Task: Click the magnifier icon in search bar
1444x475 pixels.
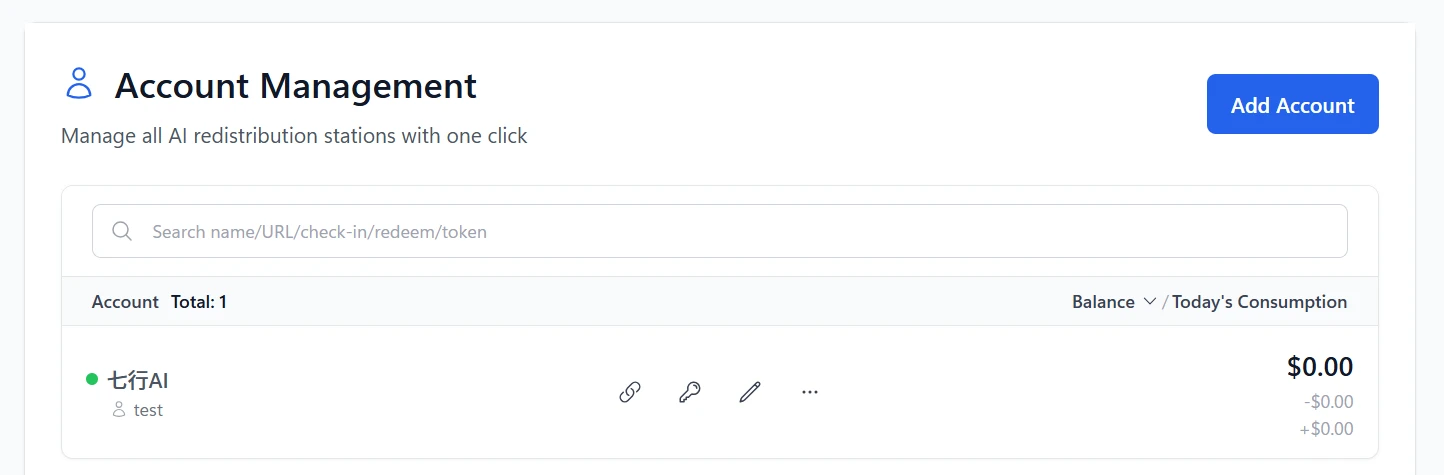Action: (122, 231)
